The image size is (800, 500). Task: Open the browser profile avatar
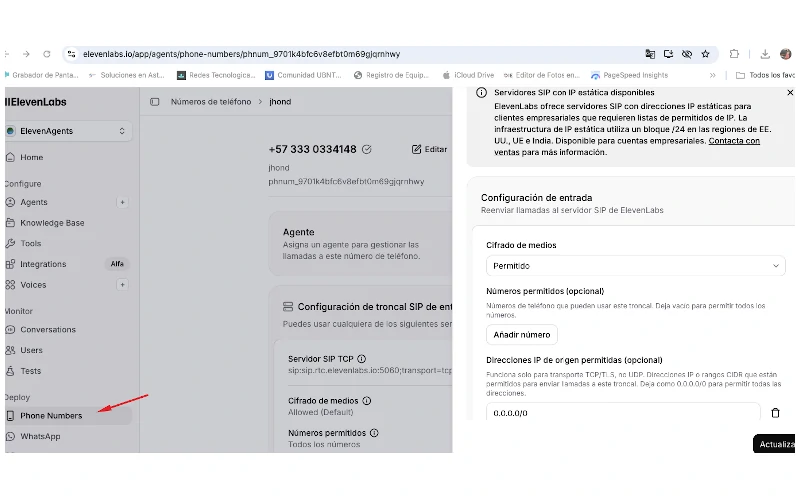point(785,54)
